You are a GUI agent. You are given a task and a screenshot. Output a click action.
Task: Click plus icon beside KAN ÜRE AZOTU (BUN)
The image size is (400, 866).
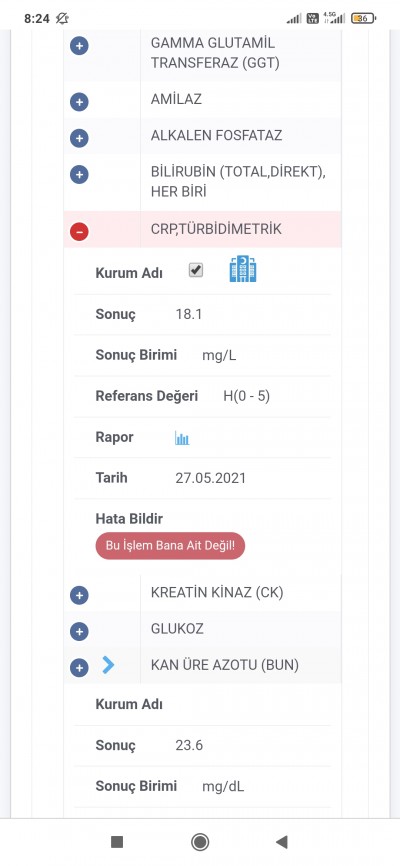click(x=79, y=668)
